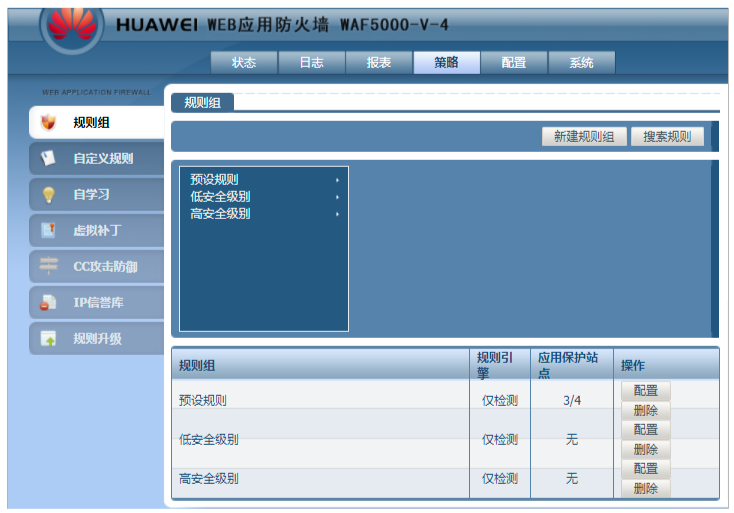Click the light bulb icon beside 自学习
The width and height of the screenshot is (734, 513).
coord(48,194)
